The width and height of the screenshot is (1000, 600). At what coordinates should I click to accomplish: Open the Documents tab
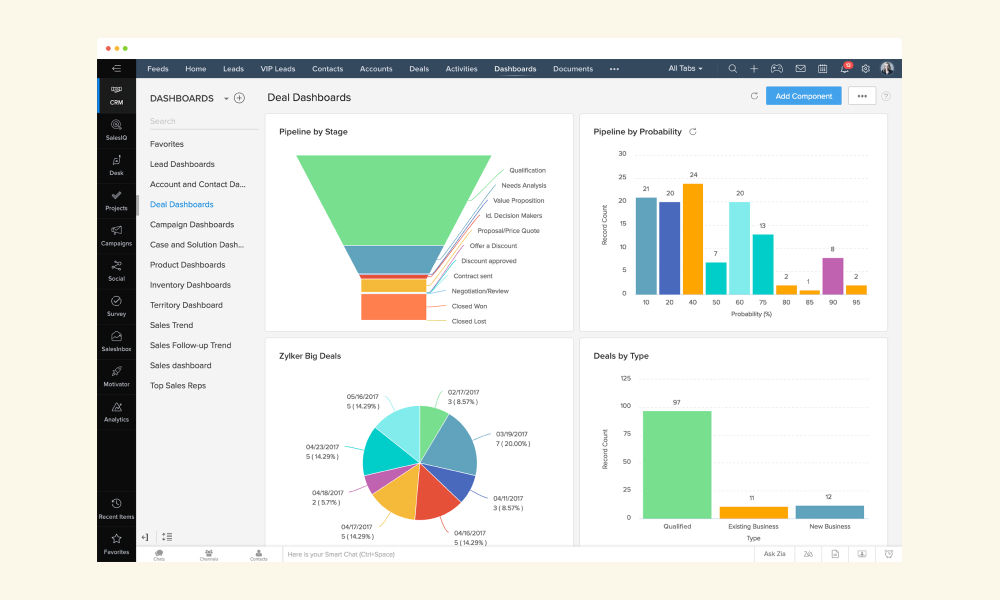573,69
